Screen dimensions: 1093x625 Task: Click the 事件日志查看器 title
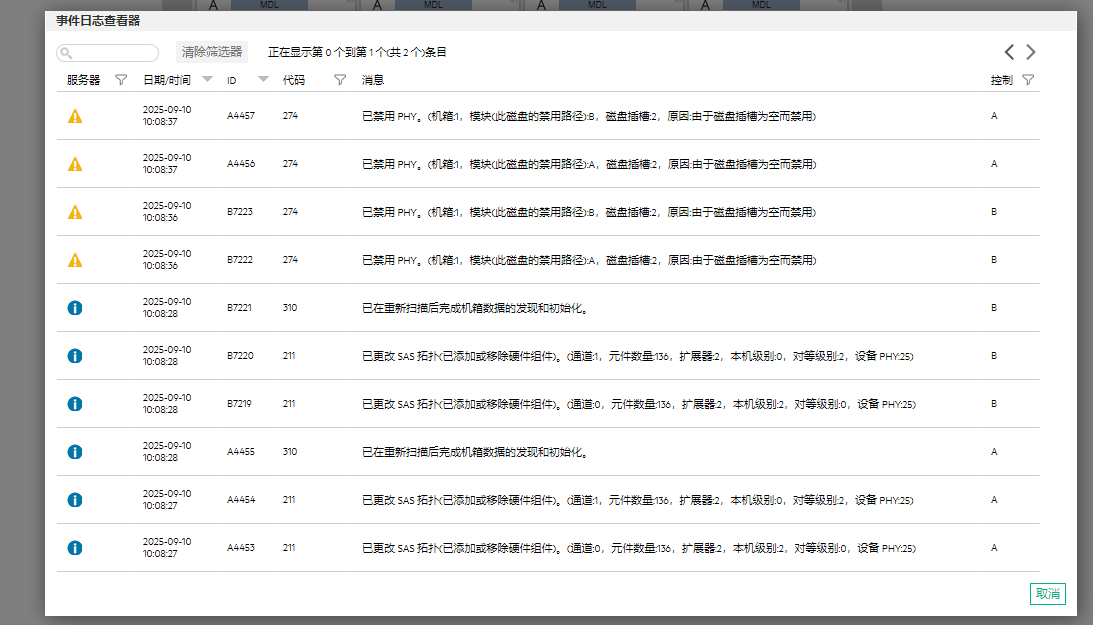pos(98,21)
